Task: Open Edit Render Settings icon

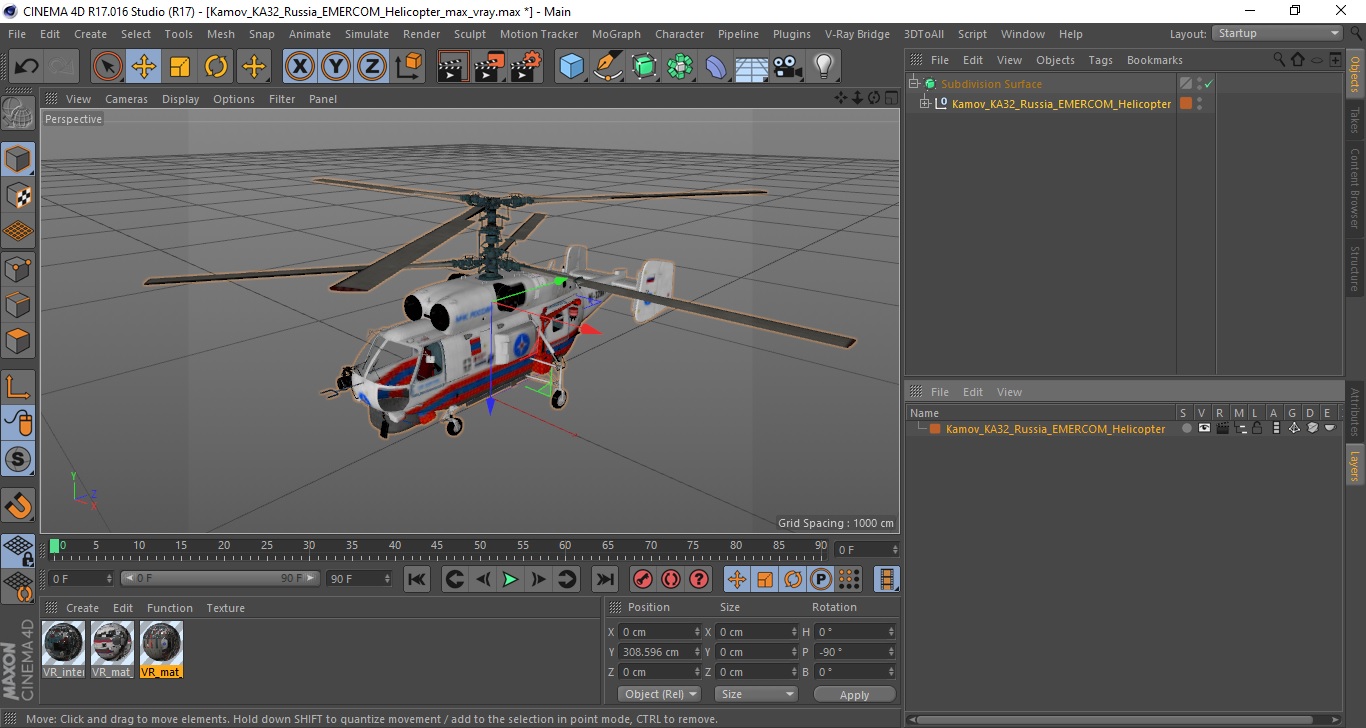Action: pos(525,67)
